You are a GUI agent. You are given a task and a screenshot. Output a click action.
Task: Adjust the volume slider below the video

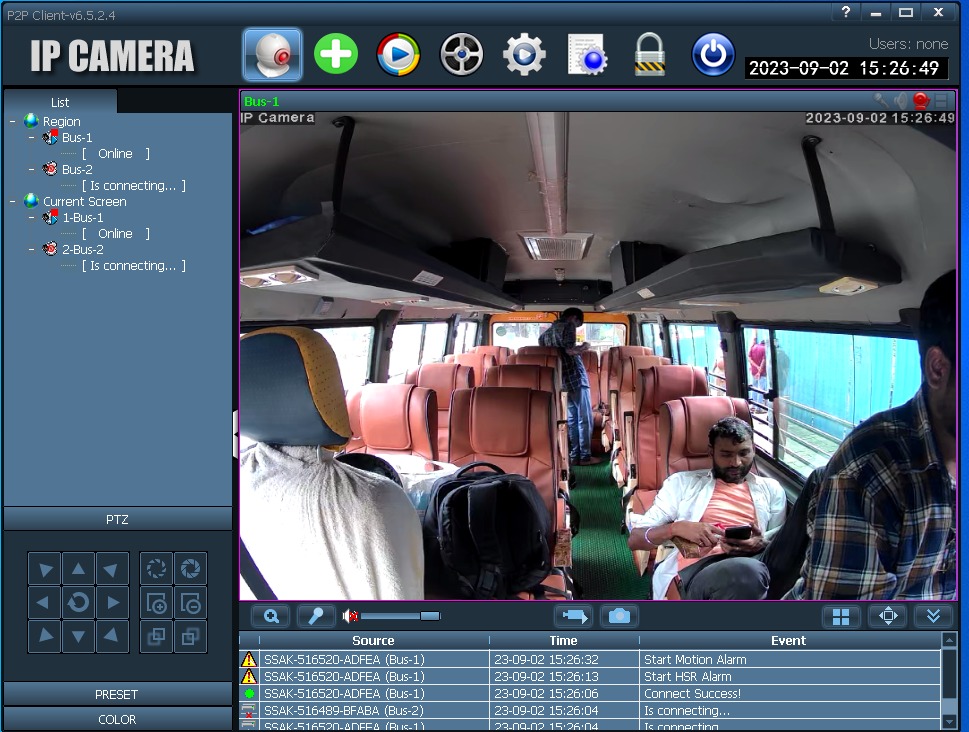coord(400,616)
